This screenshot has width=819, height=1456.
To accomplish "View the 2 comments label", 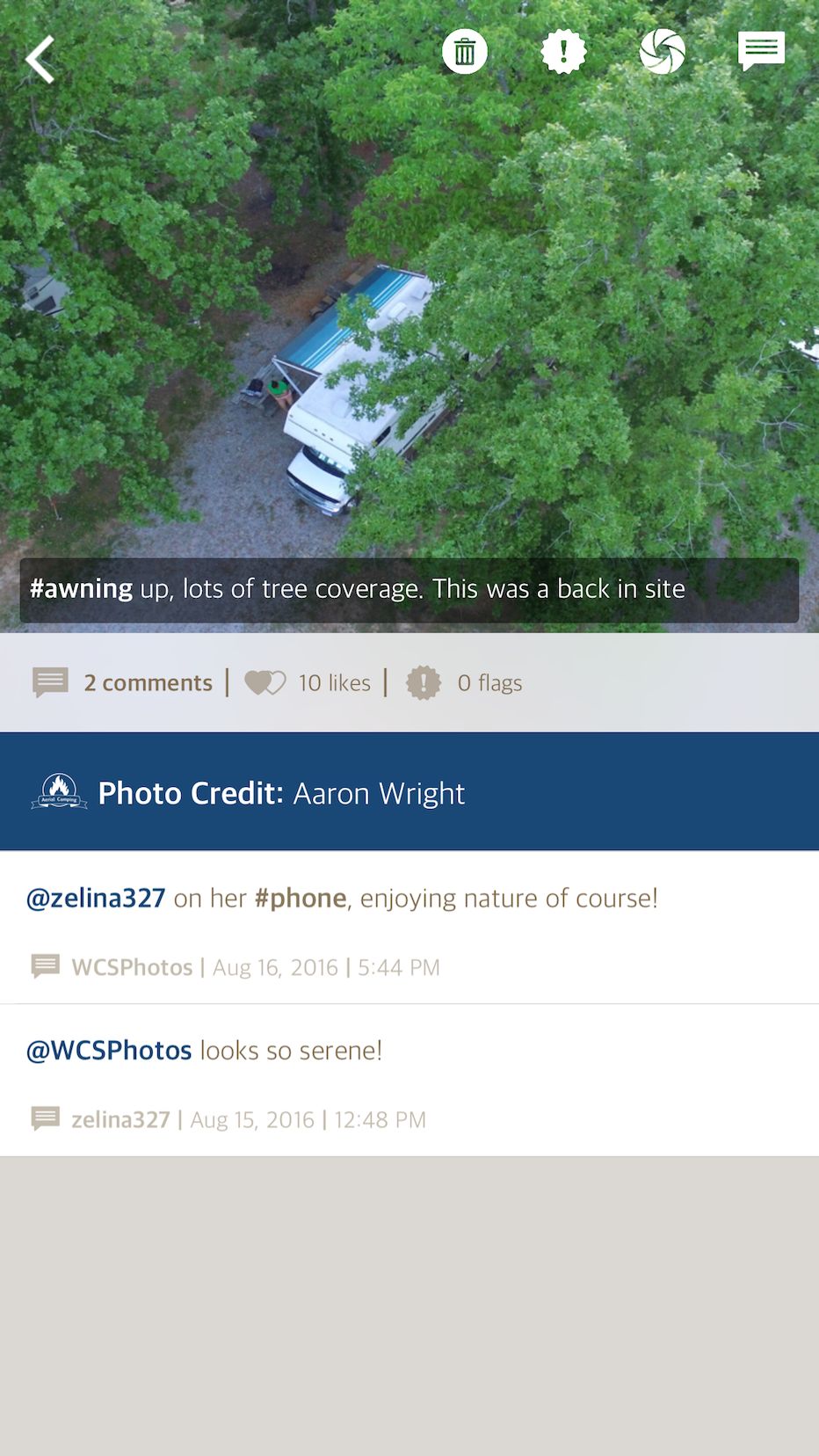I will coord(149,683).
